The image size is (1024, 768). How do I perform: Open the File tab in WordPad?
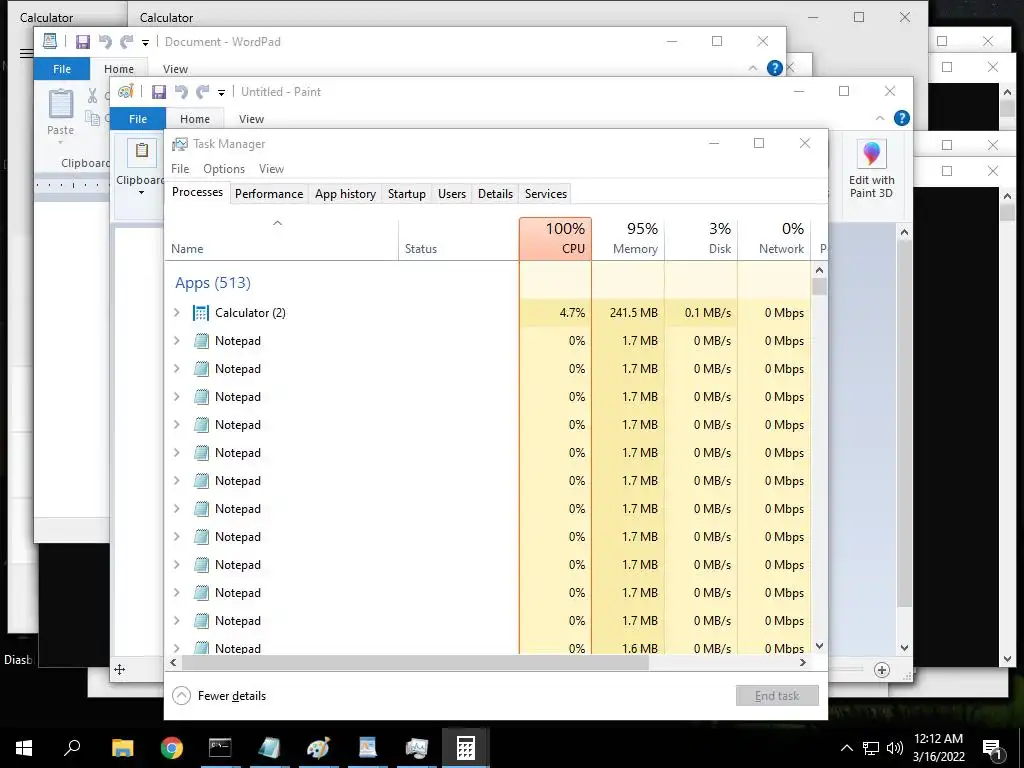62,69
